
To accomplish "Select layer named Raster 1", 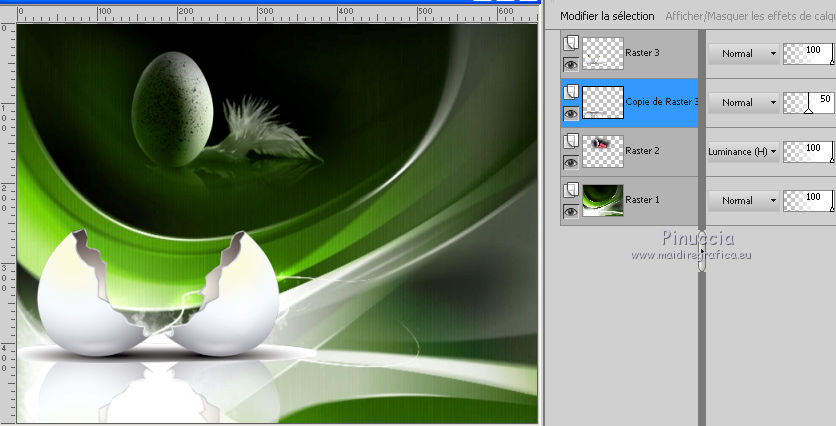I will pyautogui.click(x=642, y=199).
